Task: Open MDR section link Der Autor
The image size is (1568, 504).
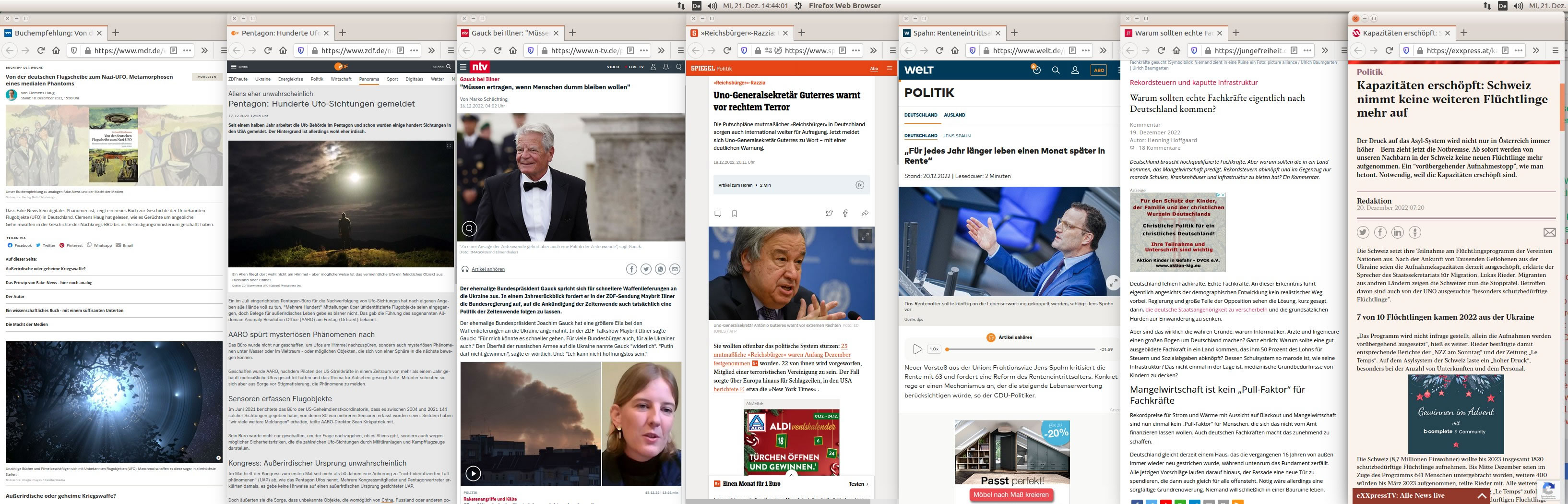Action: (15, 297)
